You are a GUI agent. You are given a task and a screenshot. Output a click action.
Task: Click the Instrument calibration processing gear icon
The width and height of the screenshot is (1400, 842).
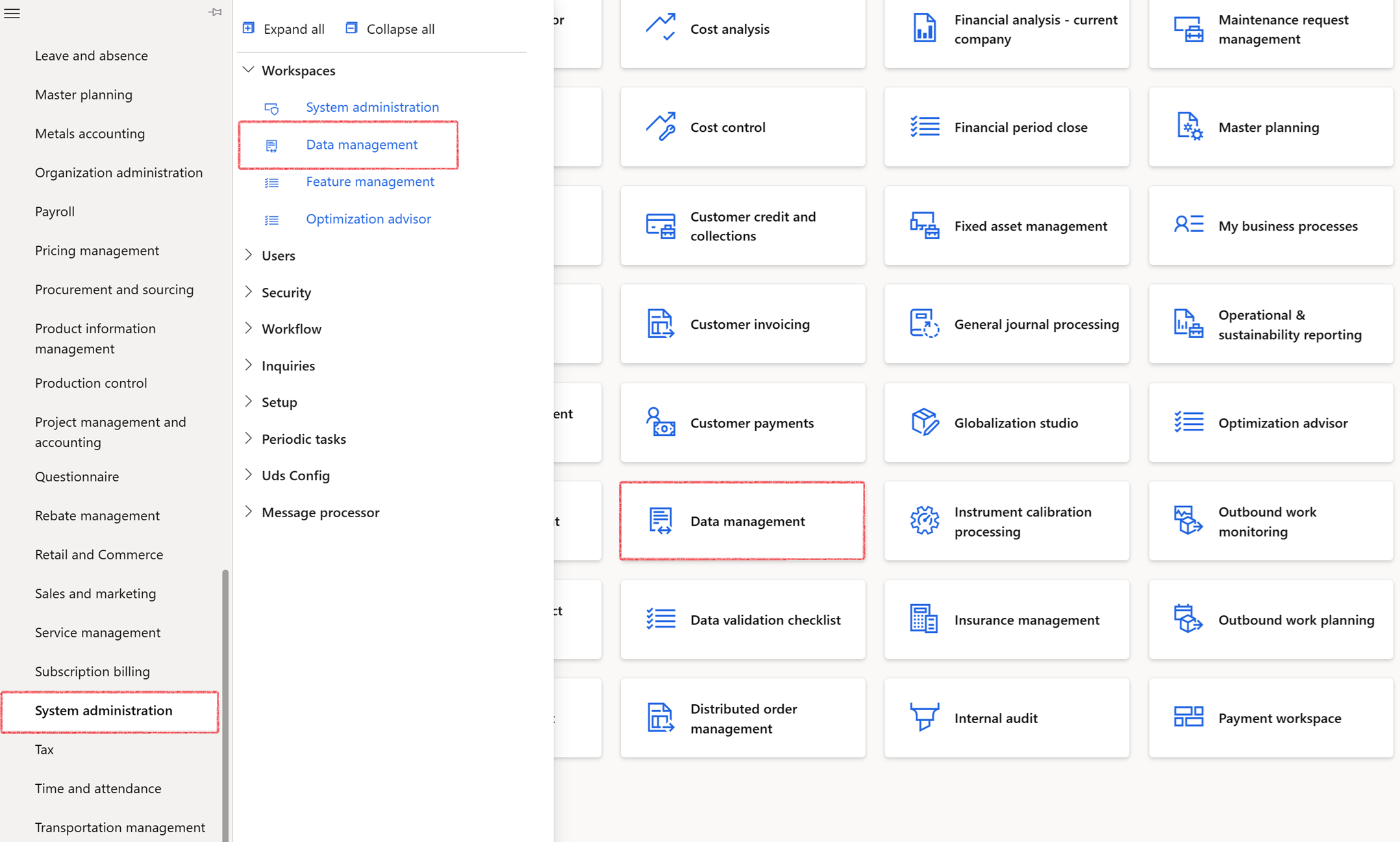point(924,520)
